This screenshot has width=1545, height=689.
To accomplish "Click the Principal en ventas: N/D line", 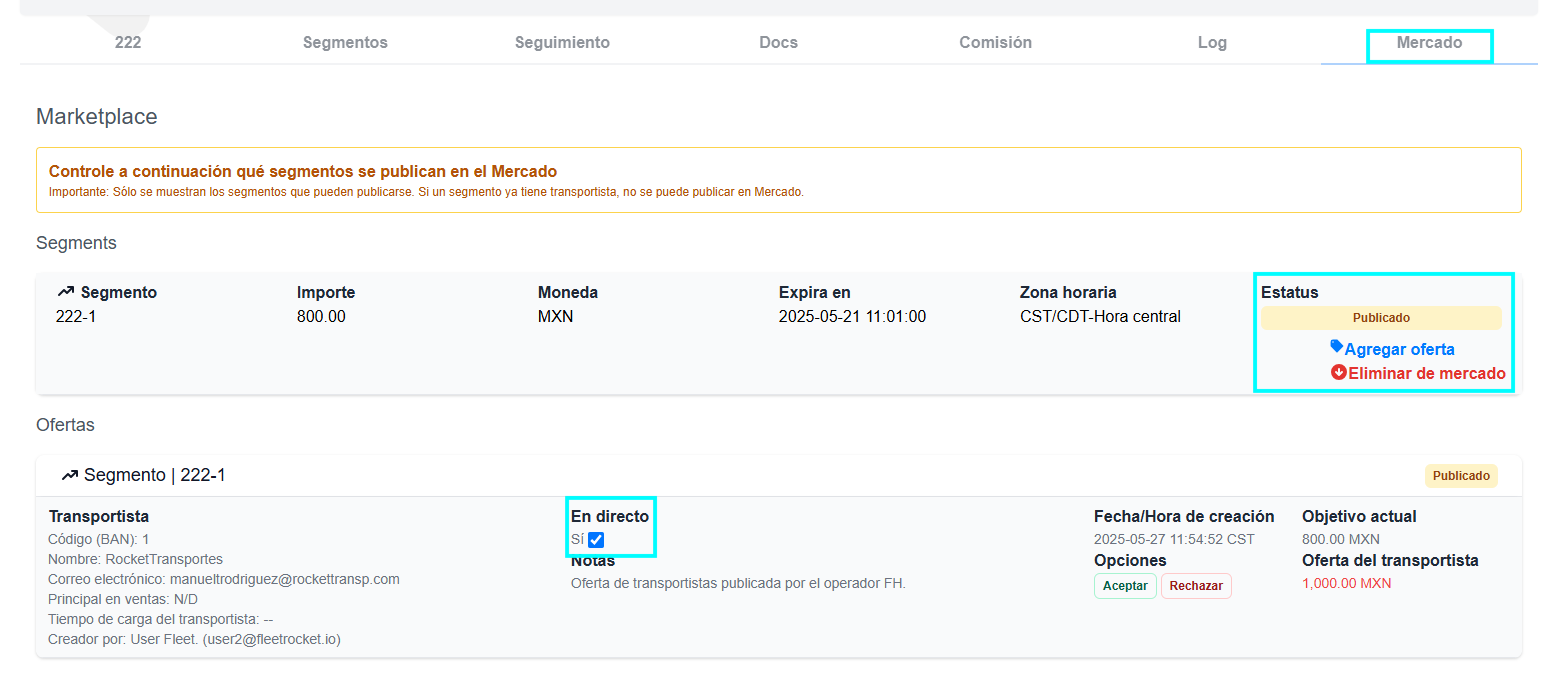I will point(123,599).
